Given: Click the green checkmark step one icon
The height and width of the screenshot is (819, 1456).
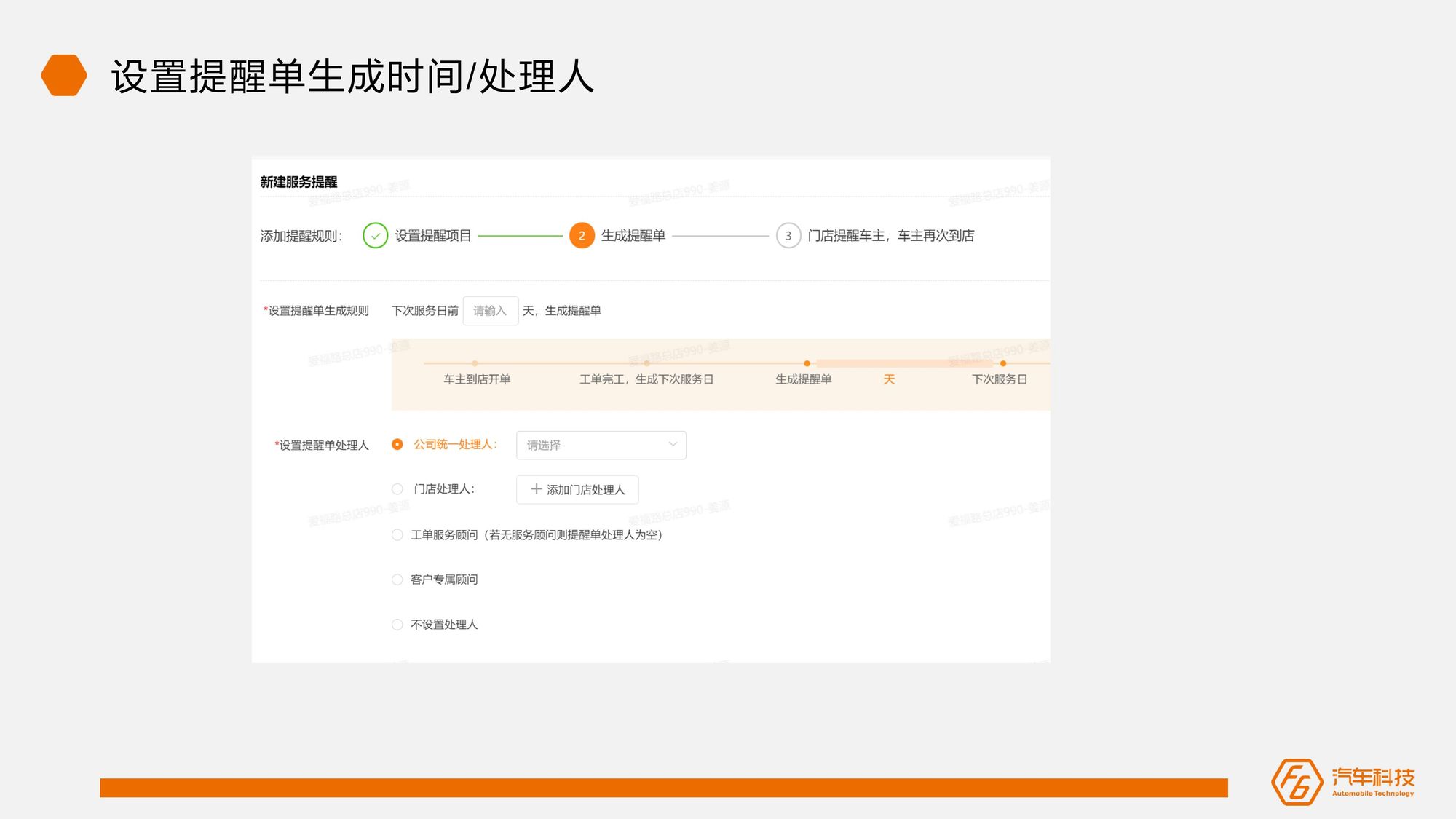Looking at the screenshot, I should click(x=375, y=236).
